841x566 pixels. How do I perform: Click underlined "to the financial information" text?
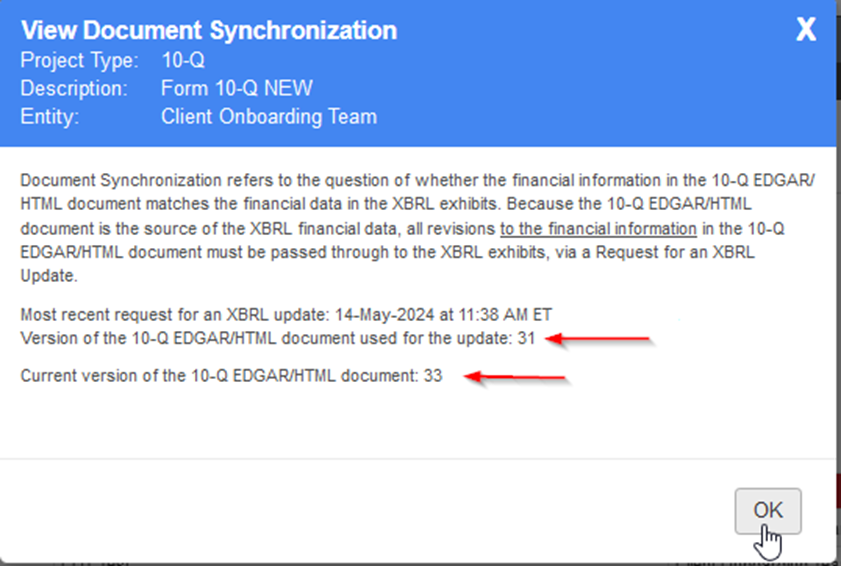pos(597,227)
